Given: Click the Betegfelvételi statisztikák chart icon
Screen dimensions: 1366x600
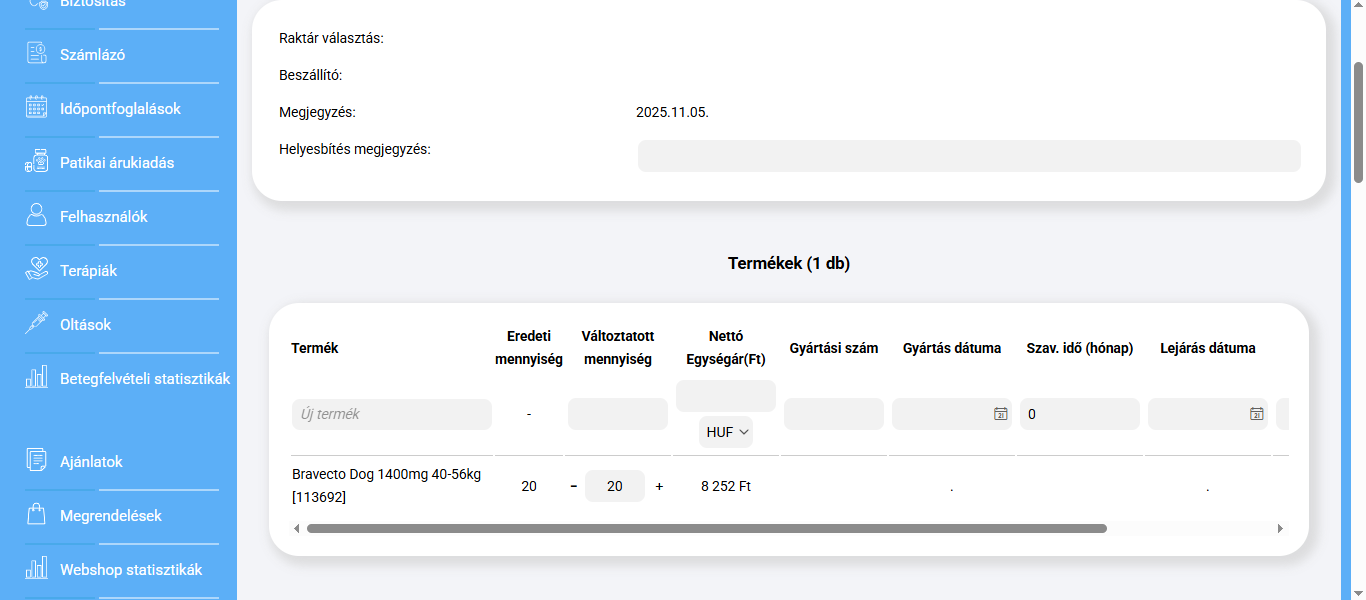Looking at the screenshot, I should pyautogui.click(x=37, y=378).
